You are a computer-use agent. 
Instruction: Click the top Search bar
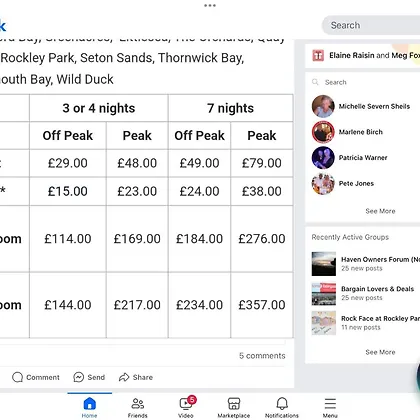[x=371, y=25]
